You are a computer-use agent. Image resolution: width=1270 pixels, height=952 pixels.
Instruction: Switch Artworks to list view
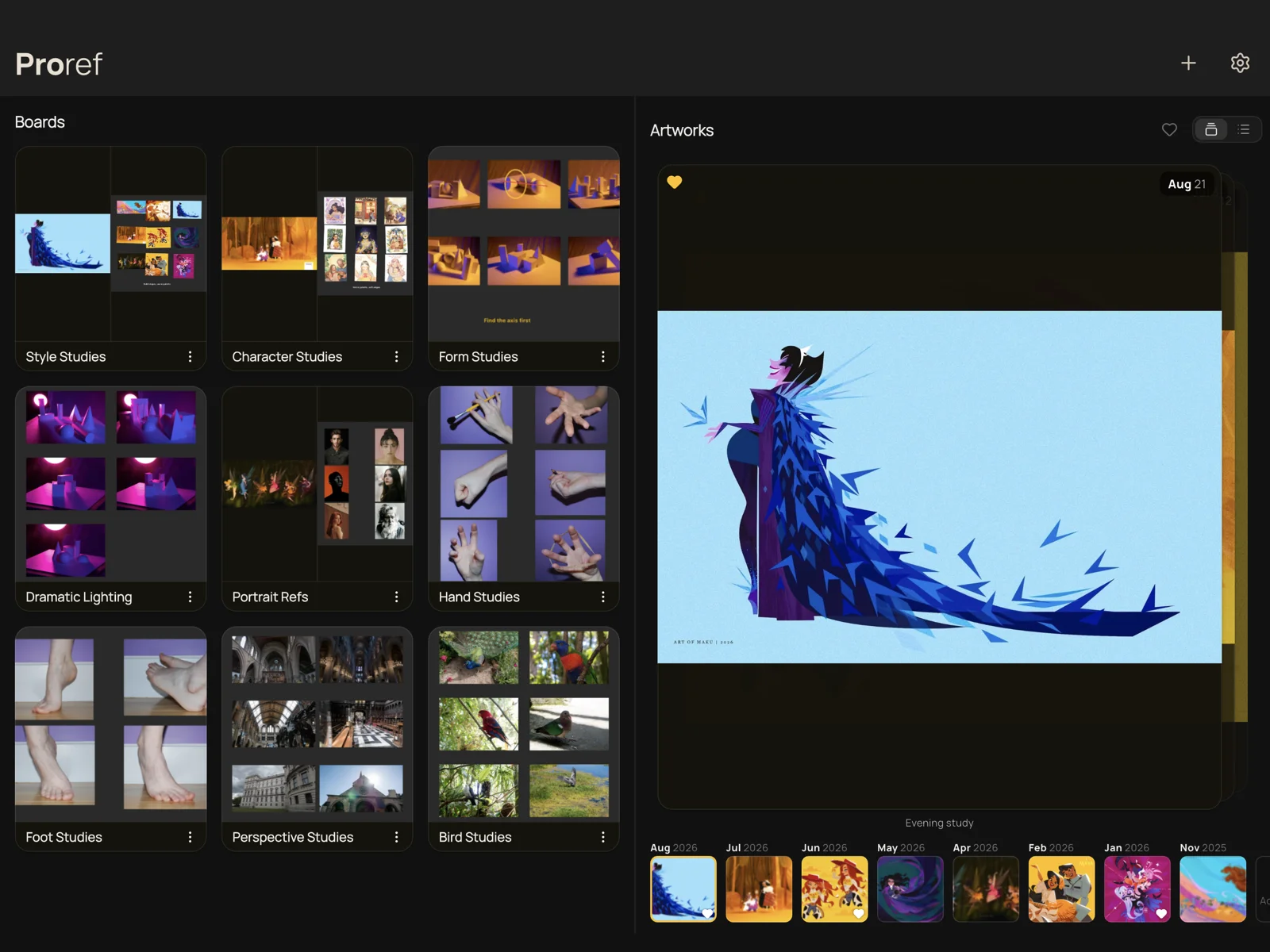pyautogui.click(x=1244, y=129)
